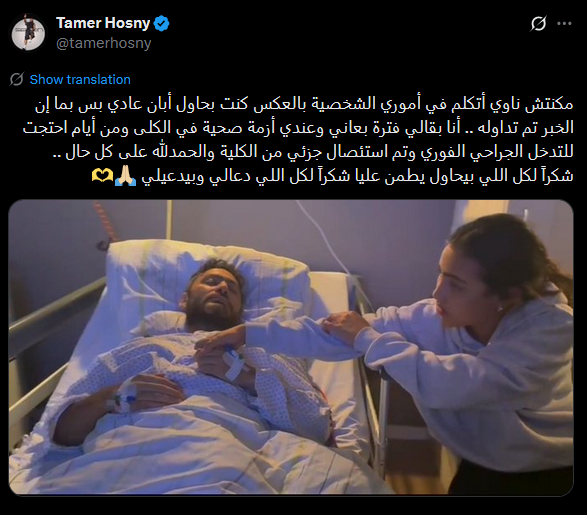Show translation of the Arabic post
The width and height of the screenshot is (587, 515).
pyautogui.click(x=80, y=80)
